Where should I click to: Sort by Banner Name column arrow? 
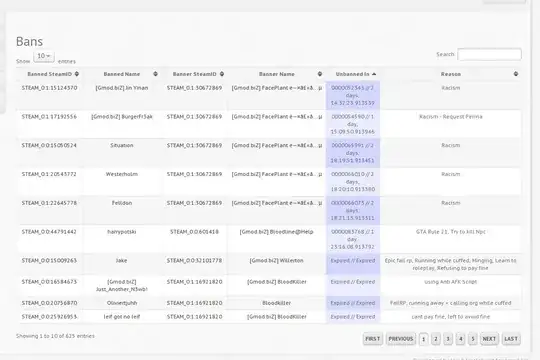[320, 74]
